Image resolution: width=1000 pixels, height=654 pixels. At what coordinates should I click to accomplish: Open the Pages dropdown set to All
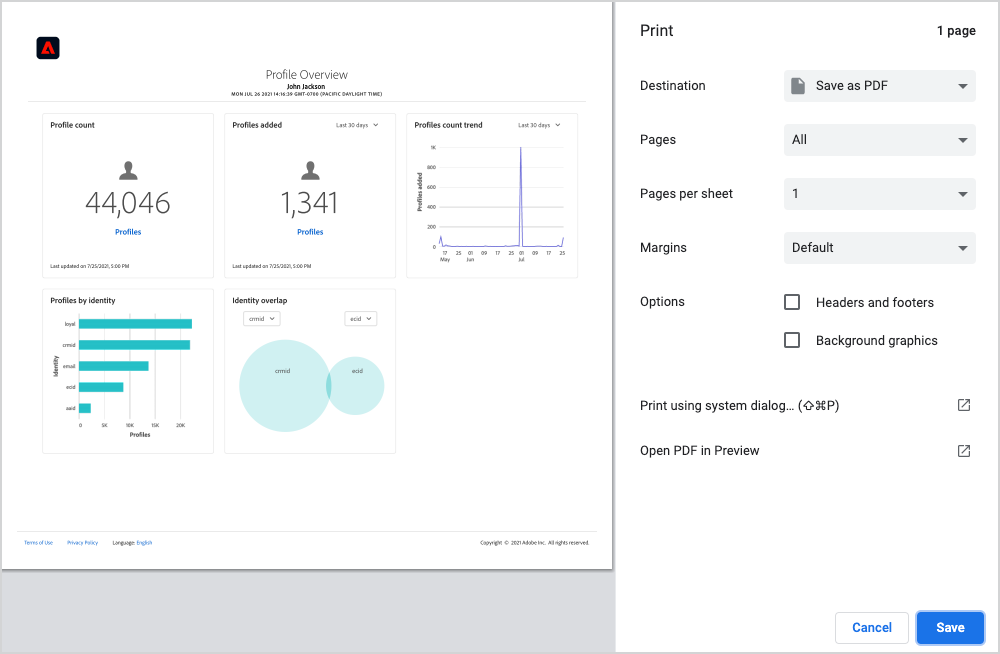coord(879,140)
